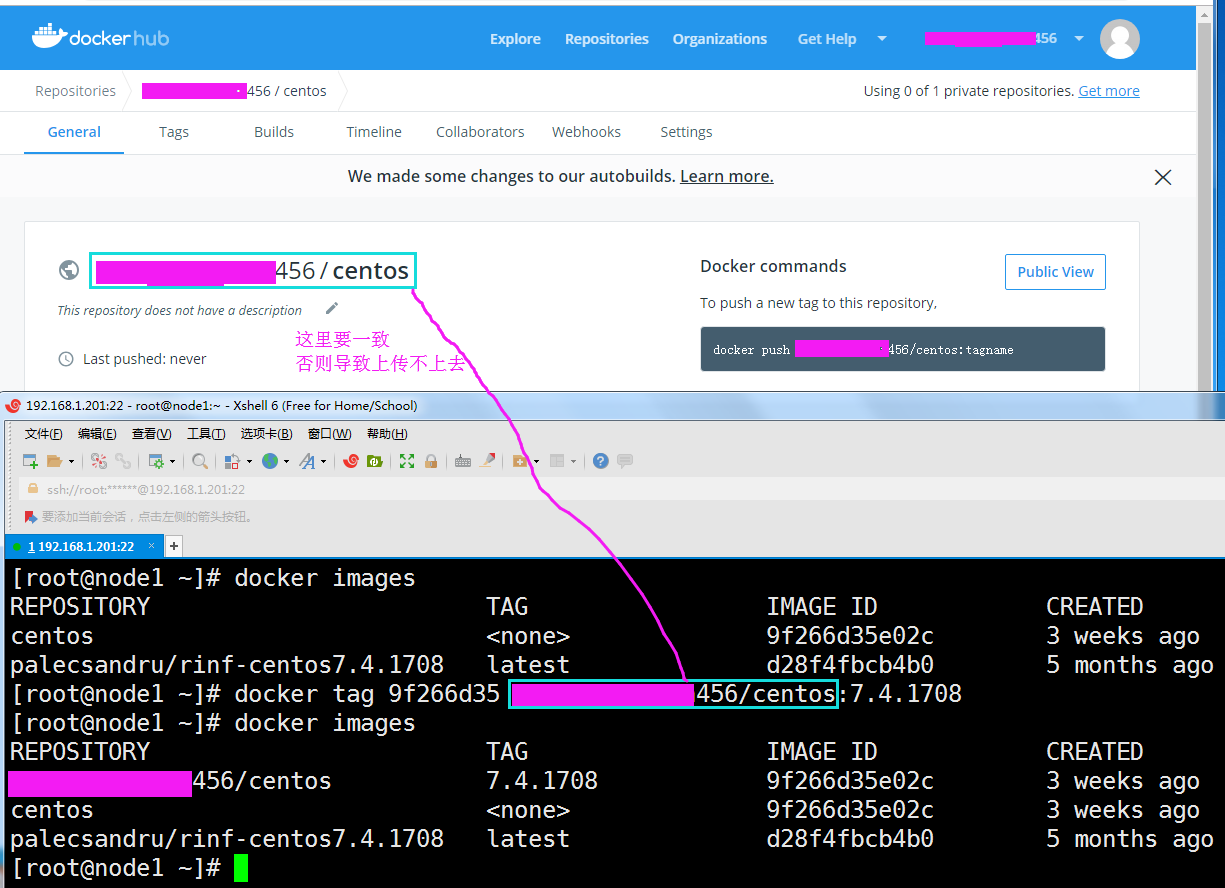This screenshot has height=888, width=1225.
Task: Click the clock icon beside Last pushed
Action: click(66, 359)
